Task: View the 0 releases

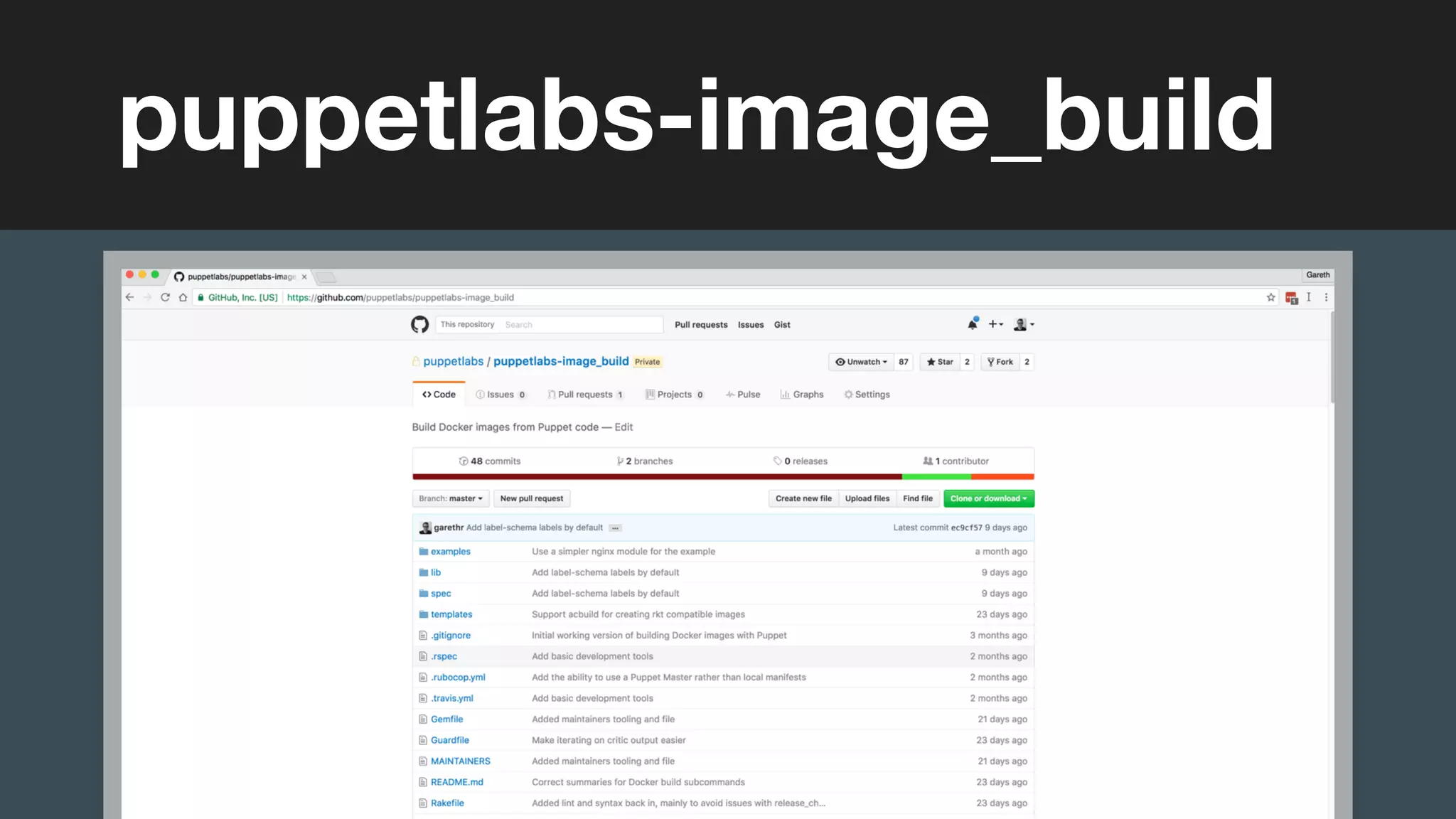Action: [x=801, y=461]
